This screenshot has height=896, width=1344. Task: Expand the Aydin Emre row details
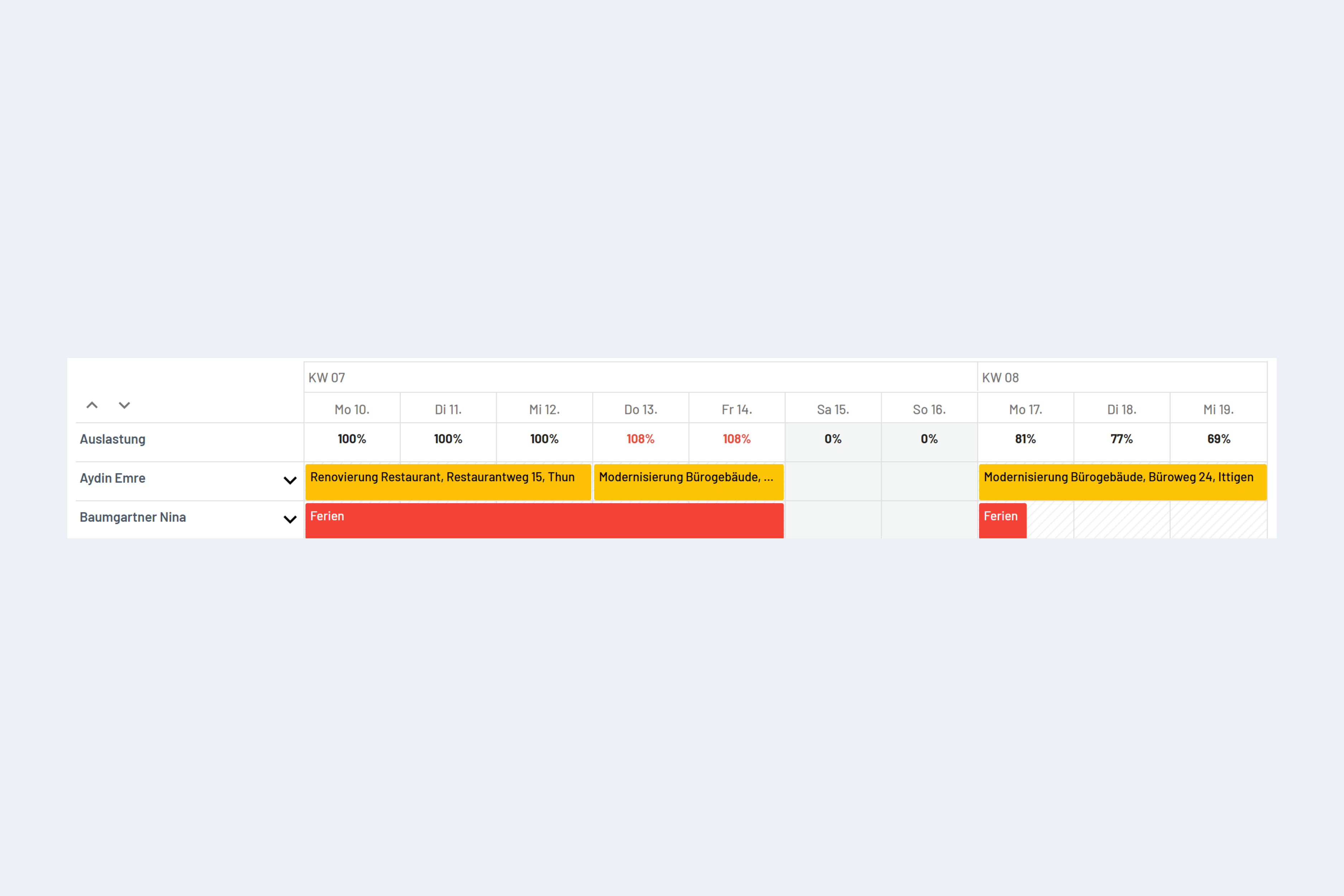290,481
